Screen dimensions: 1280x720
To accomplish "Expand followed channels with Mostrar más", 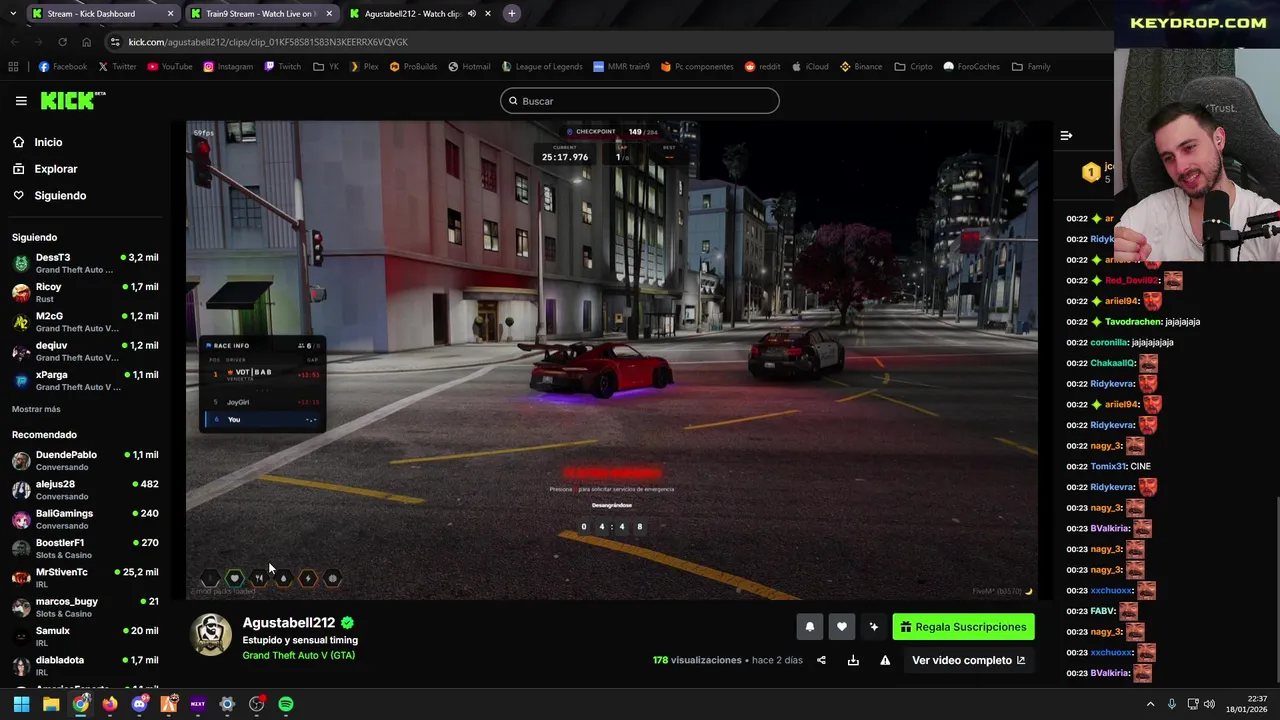I will [36, 409].
